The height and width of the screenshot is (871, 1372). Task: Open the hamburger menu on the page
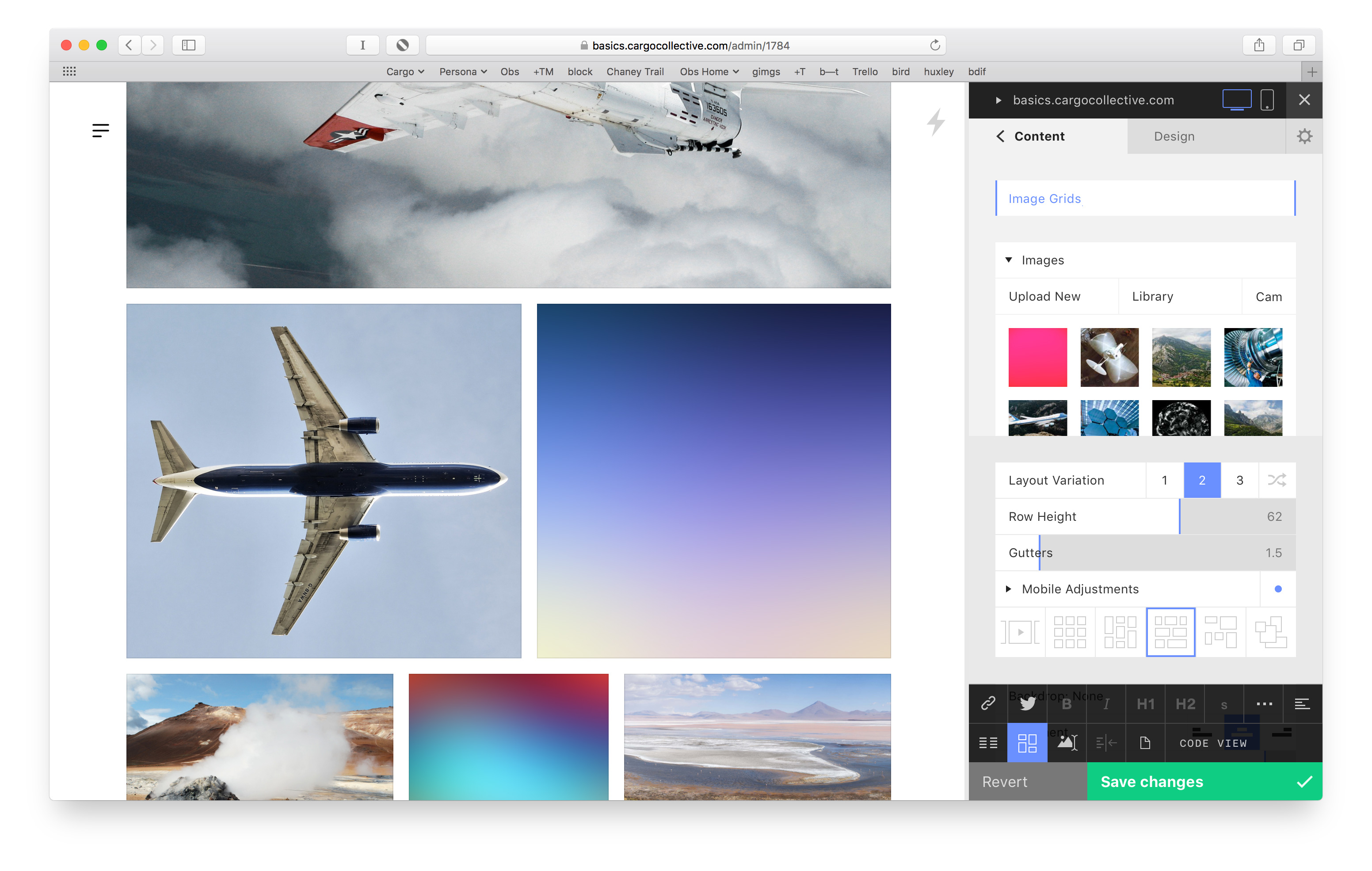(x=100, y=130)
